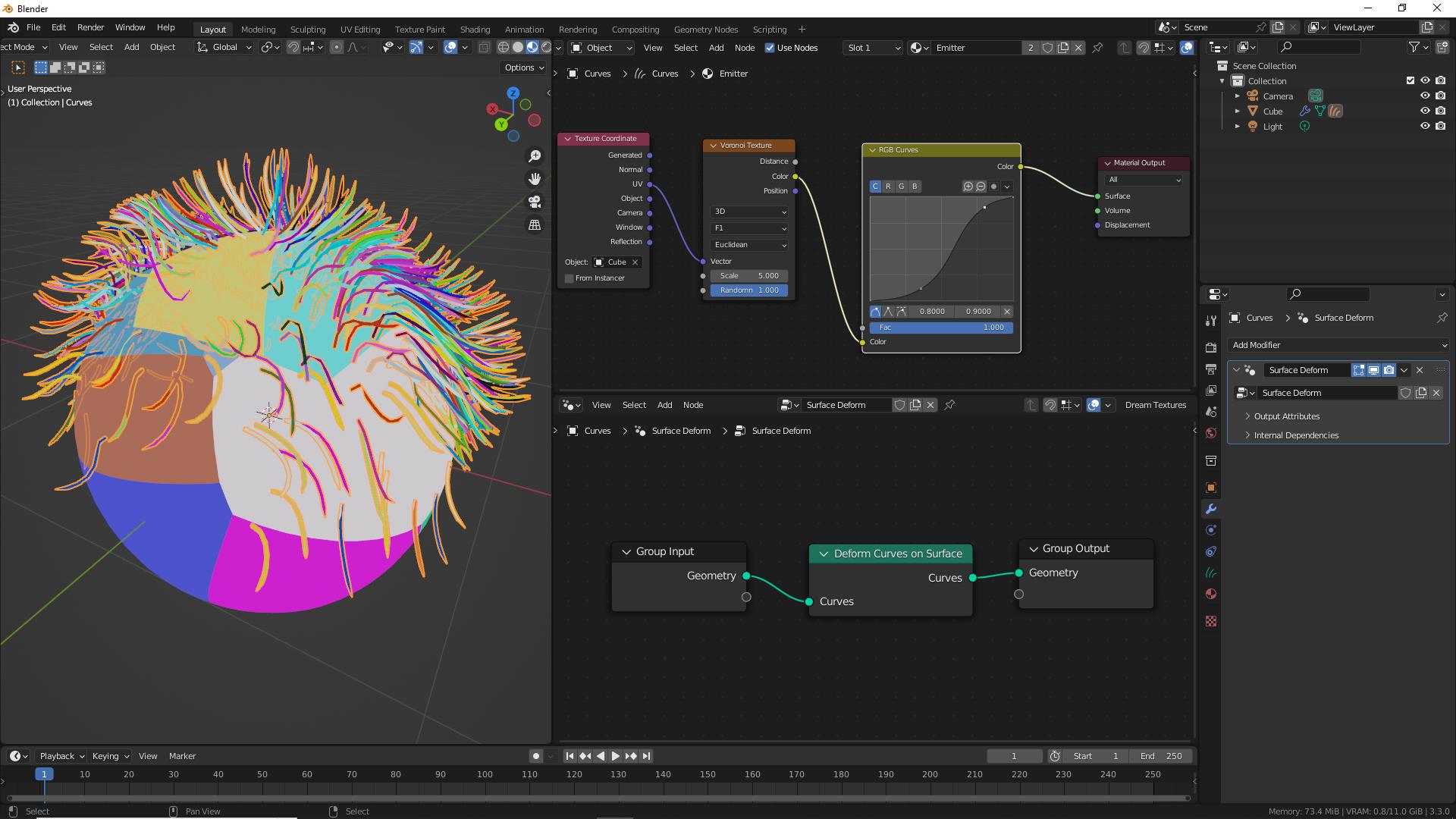
Task: Click the RGB Curves node R channel button
Action: pyautogui.click(x=887, y=186)
